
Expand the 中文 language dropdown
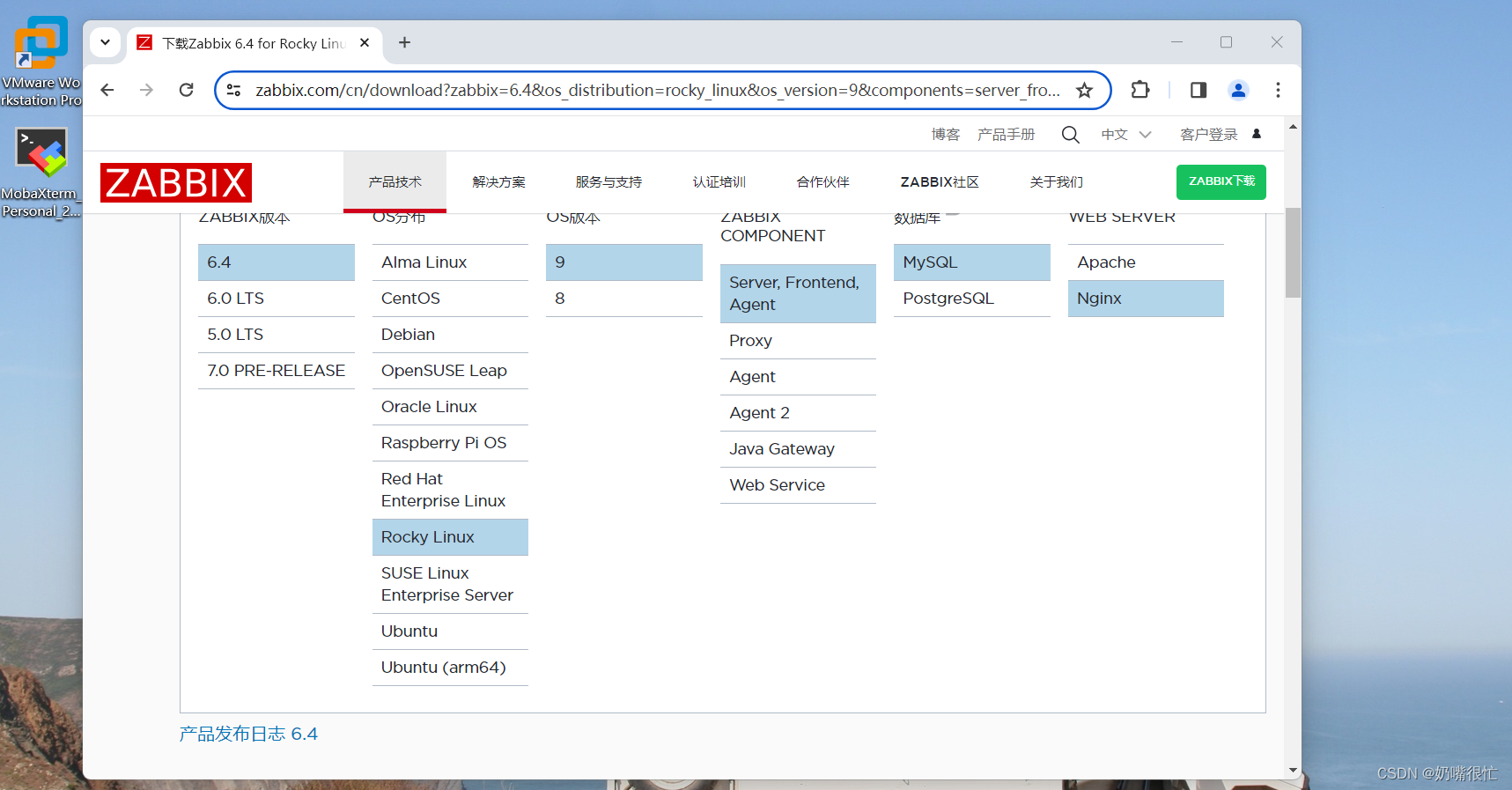(1126, 135)
